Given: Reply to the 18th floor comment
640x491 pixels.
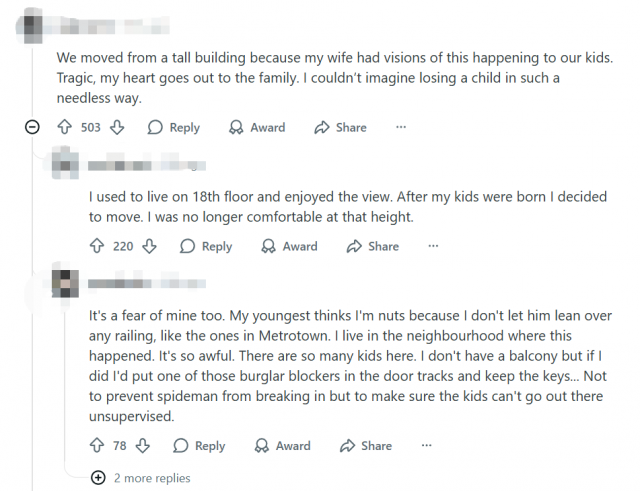Looking at the screenshot, I should pos(205,246).
